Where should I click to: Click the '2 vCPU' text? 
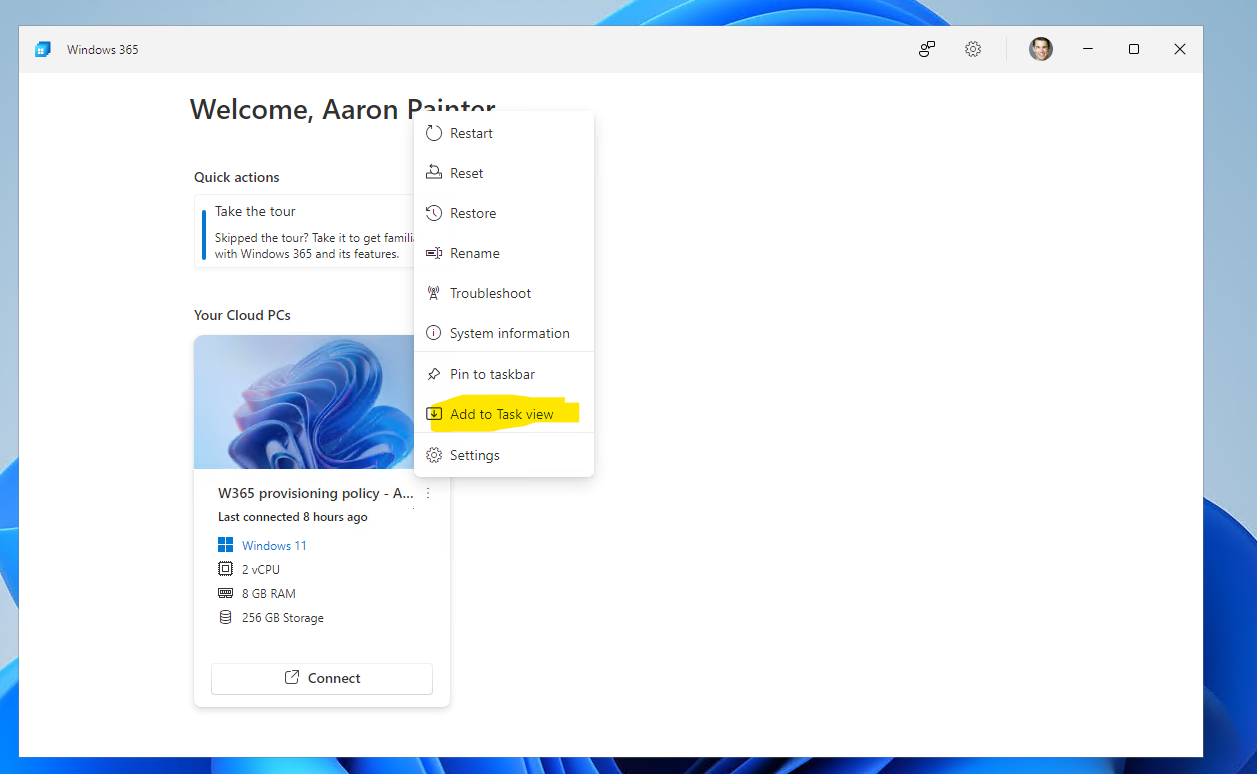pyautogui.click(x=261, y=570)
